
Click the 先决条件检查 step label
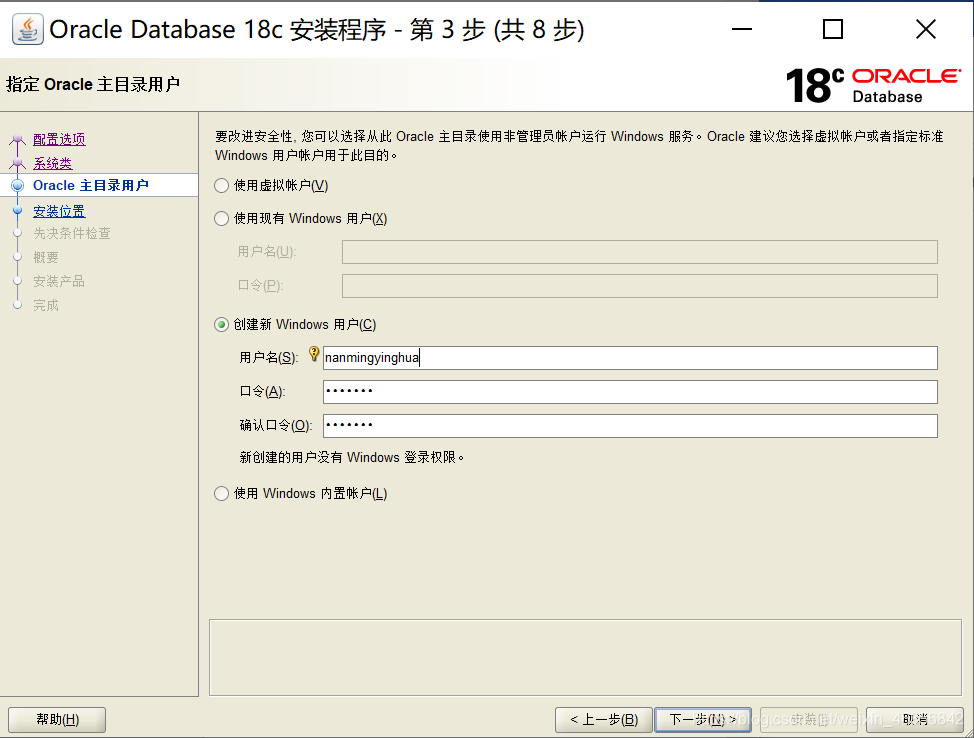point(72,234)
